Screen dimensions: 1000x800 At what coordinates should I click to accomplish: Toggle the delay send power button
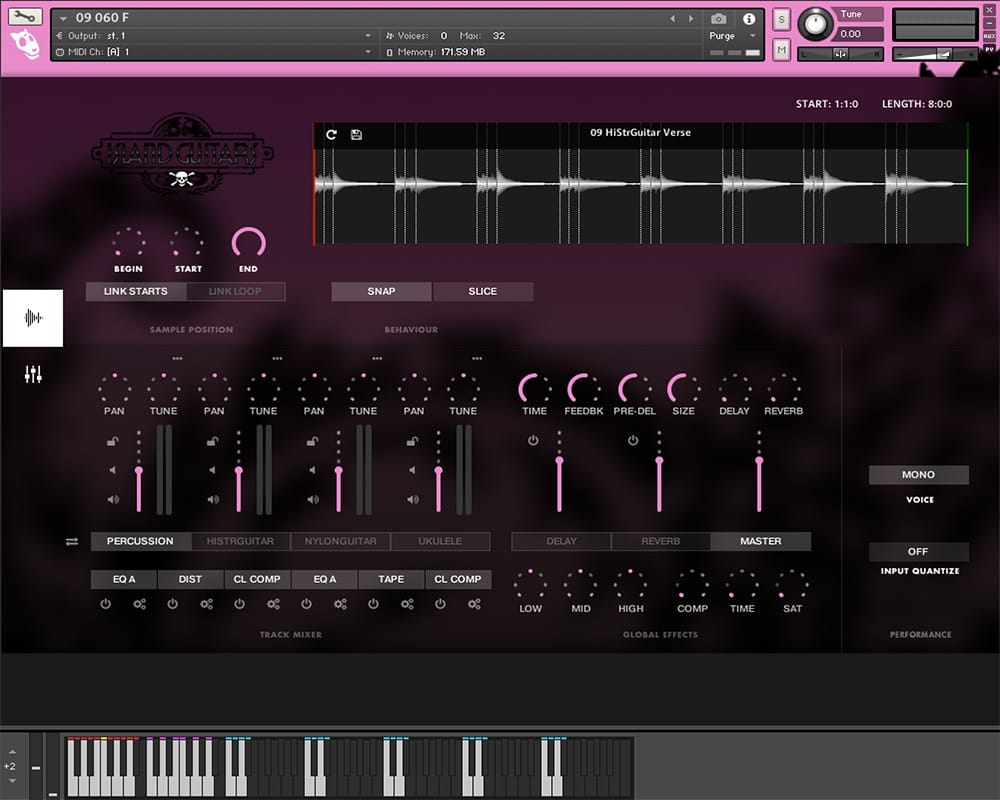click(x=533, y=440)
